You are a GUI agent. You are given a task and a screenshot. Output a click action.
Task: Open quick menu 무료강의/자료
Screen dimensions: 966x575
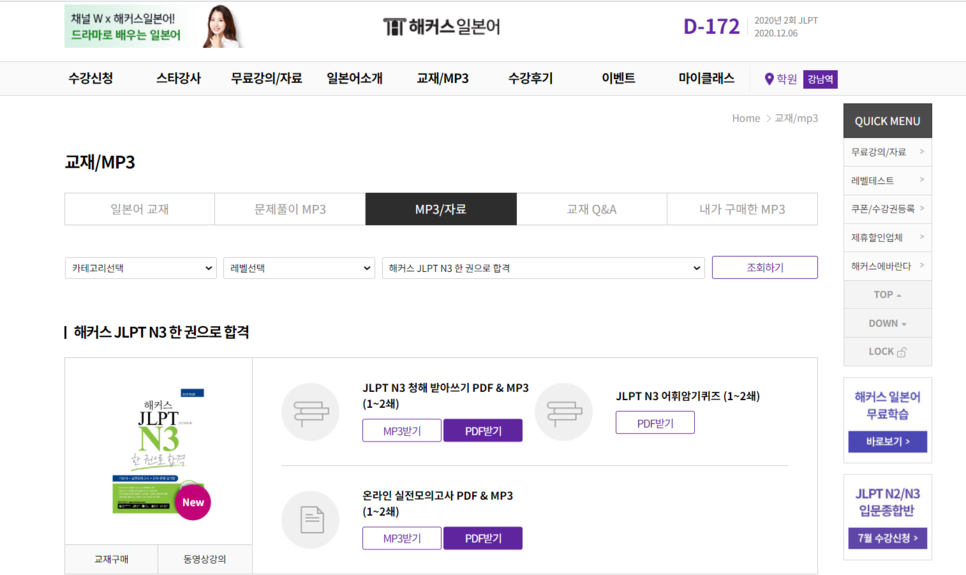pyautogui.click(x=887, y=152)
